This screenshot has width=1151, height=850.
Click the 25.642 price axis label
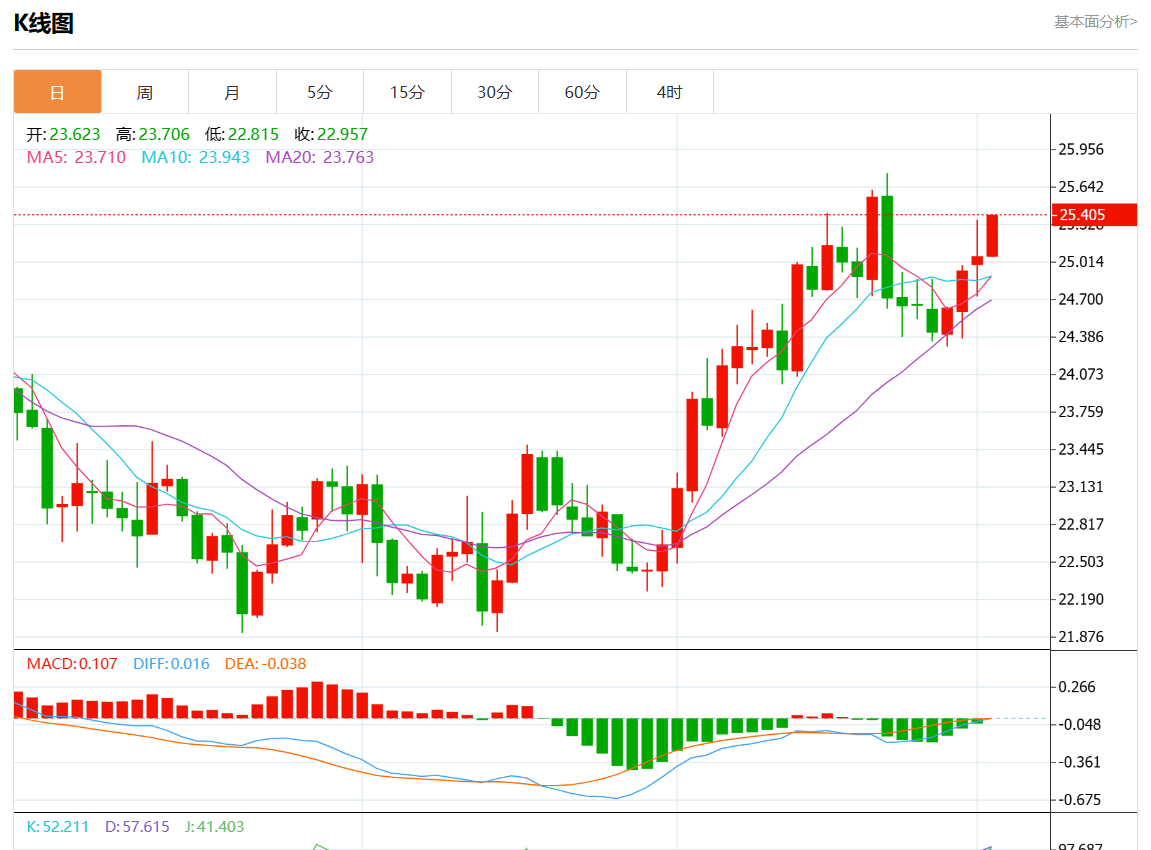(1081, 187)
